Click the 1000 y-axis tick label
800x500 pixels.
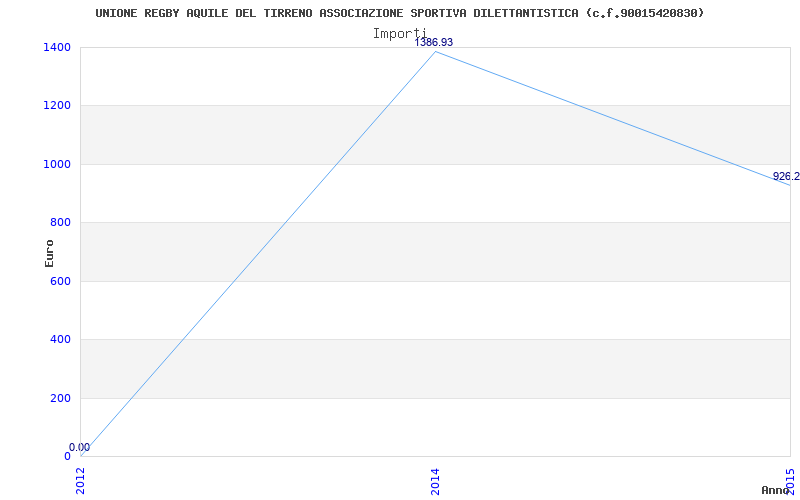[x=58, y=164]
